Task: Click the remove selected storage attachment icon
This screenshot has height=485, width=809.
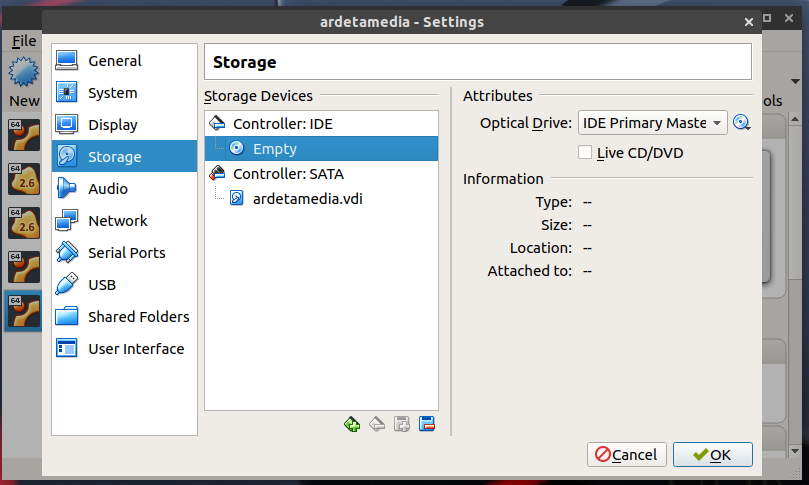Action: [427, 424]
